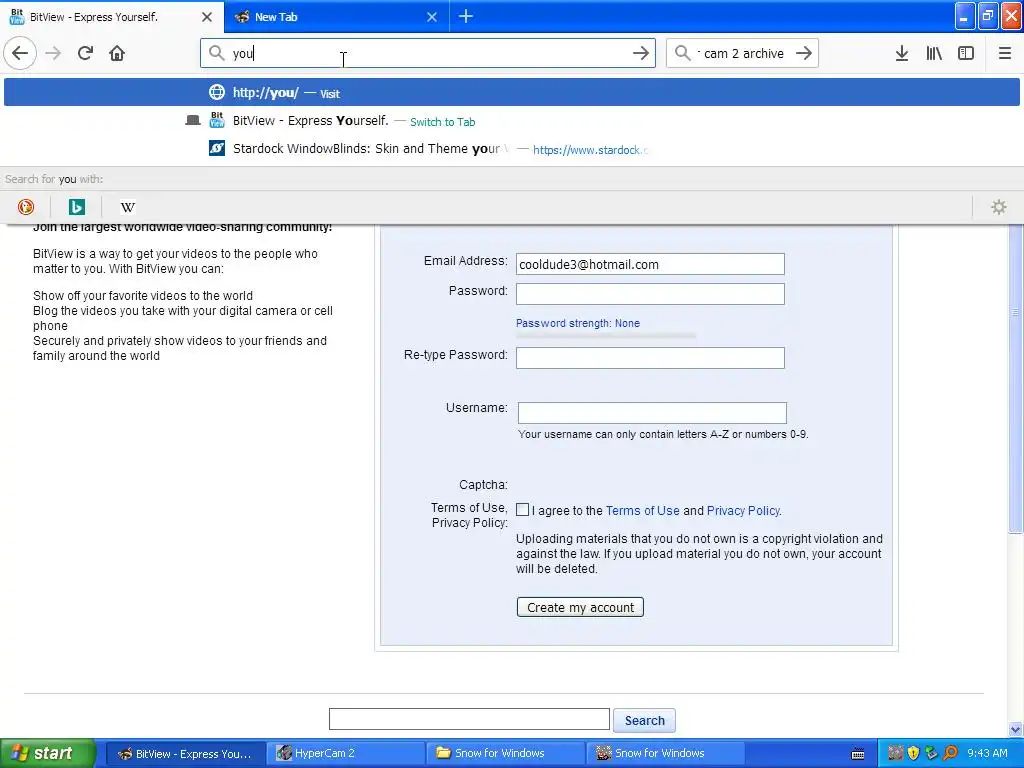Select the http://you/ Visit suggestion
The height and width of the screenshot is (768, 1024).
pyautogui.click(x=511, y=93)
